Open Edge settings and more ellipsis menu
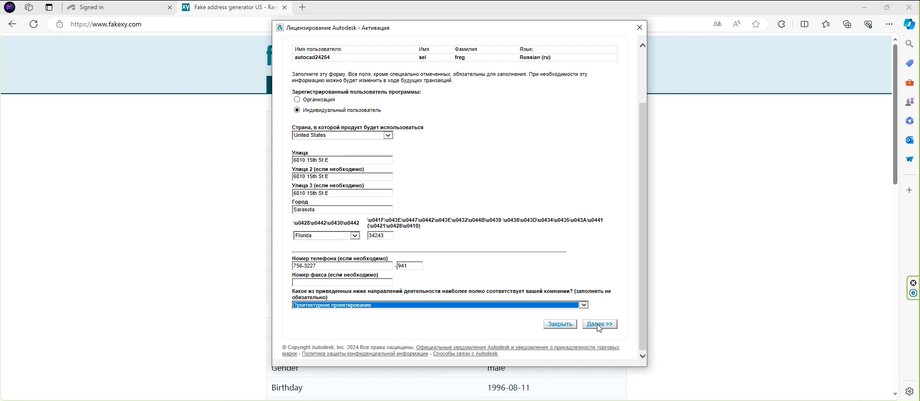 click(889, 24)
